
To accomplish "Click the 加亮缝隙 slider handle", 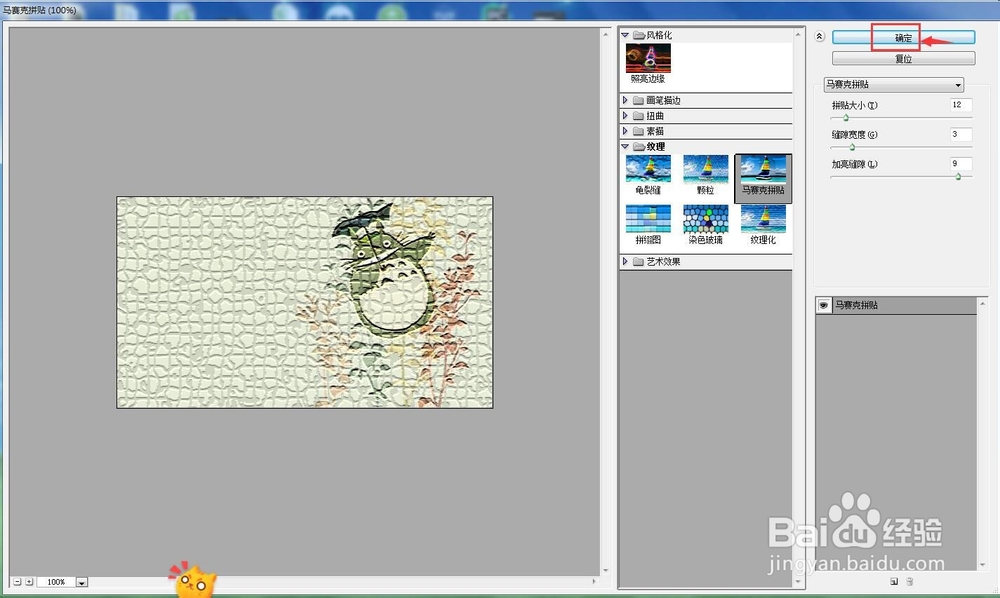I will (x=958, y=177).
